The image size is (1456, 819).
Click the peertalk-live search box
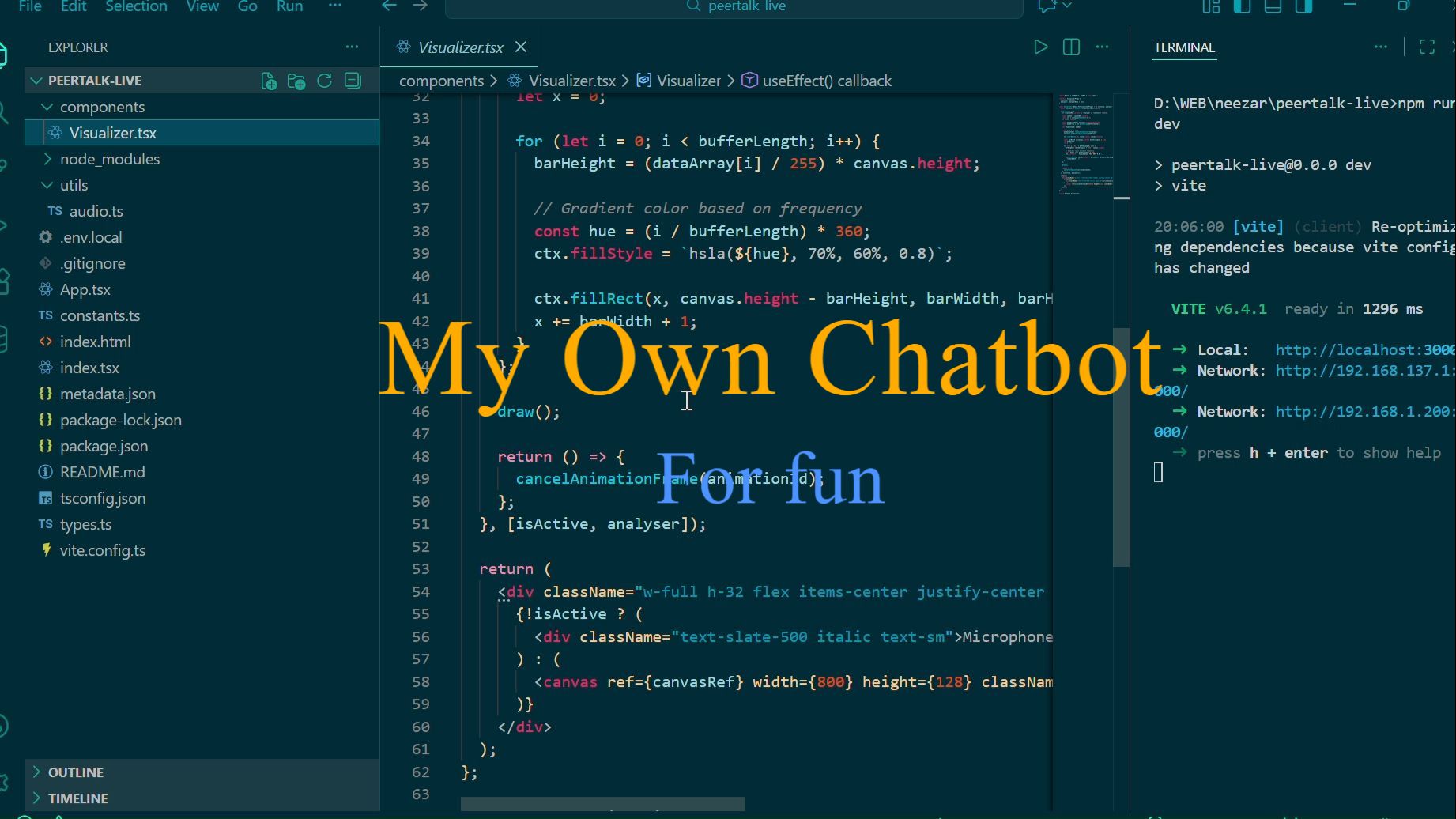tap(735, 7)
